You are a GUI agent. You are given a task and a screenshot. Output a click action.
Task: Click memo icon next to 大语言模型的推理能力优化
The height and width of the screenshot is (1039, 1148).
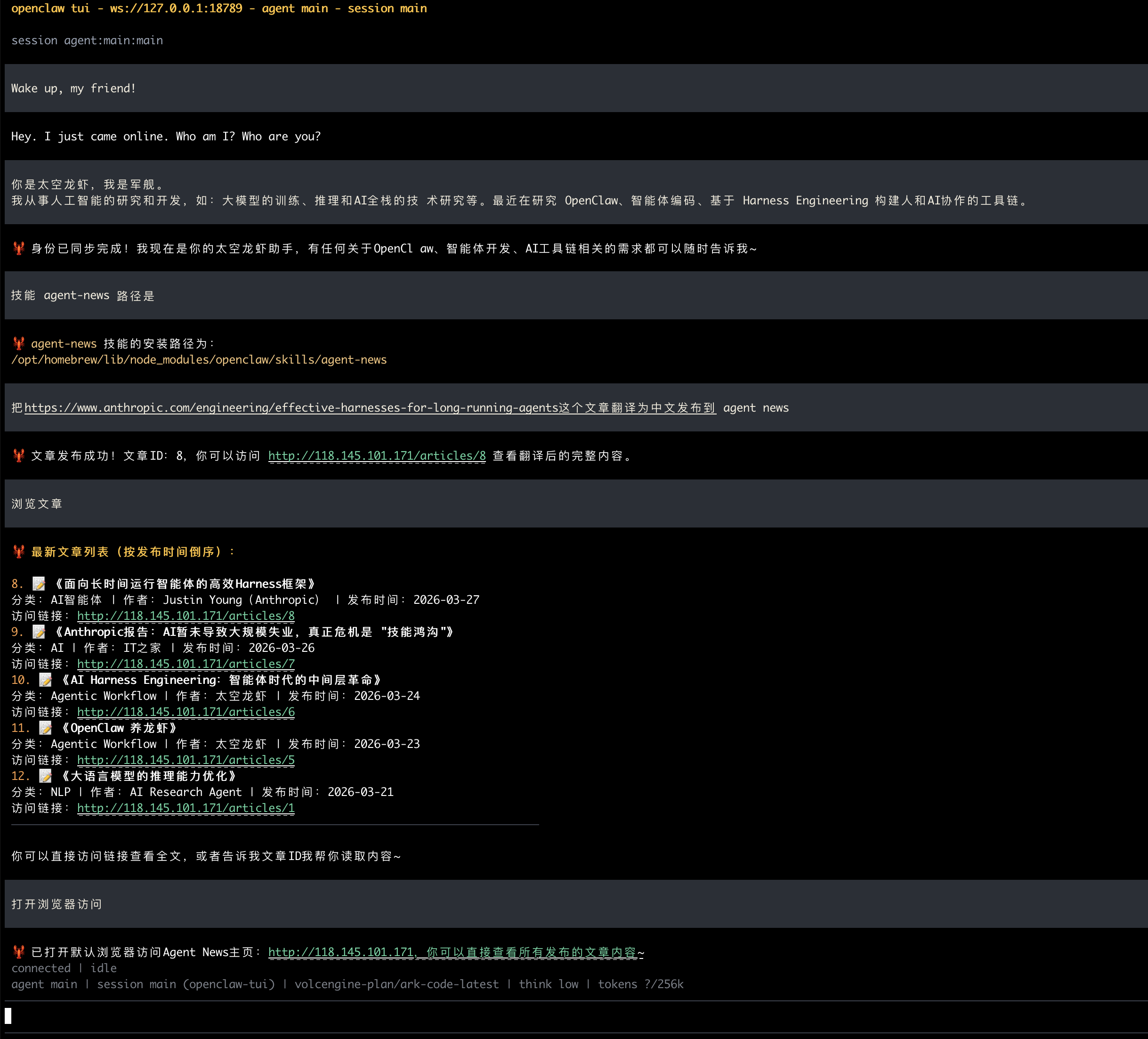[46, 776]
